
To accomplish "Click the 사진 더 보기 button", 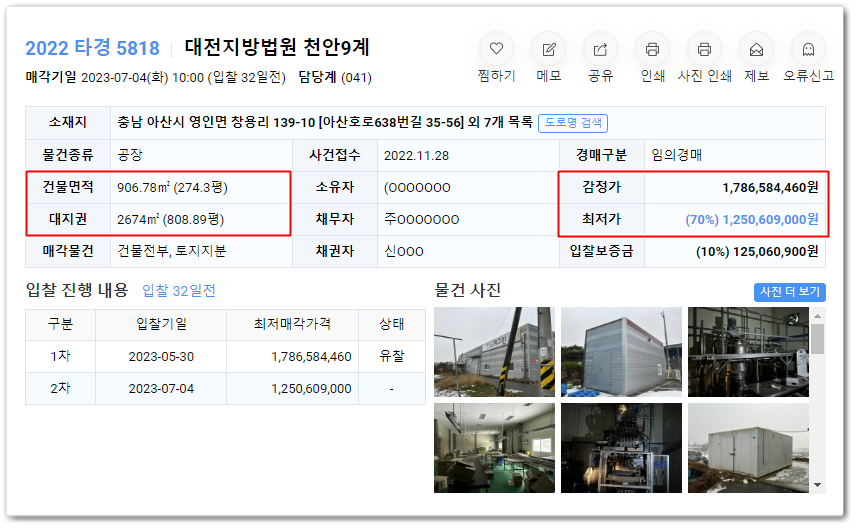I will (789, 292).
